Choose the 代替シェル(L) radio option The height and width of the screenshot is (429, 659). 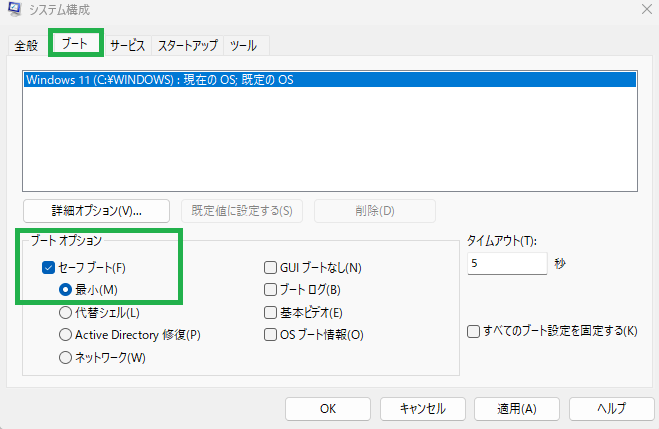(x=65, y=312)
